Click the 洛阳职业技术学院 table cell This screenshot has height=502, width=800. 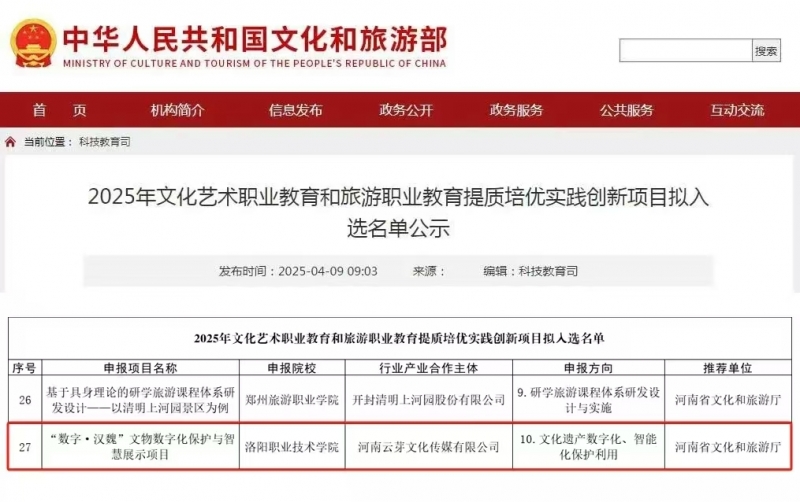click(x=292, y=447)
